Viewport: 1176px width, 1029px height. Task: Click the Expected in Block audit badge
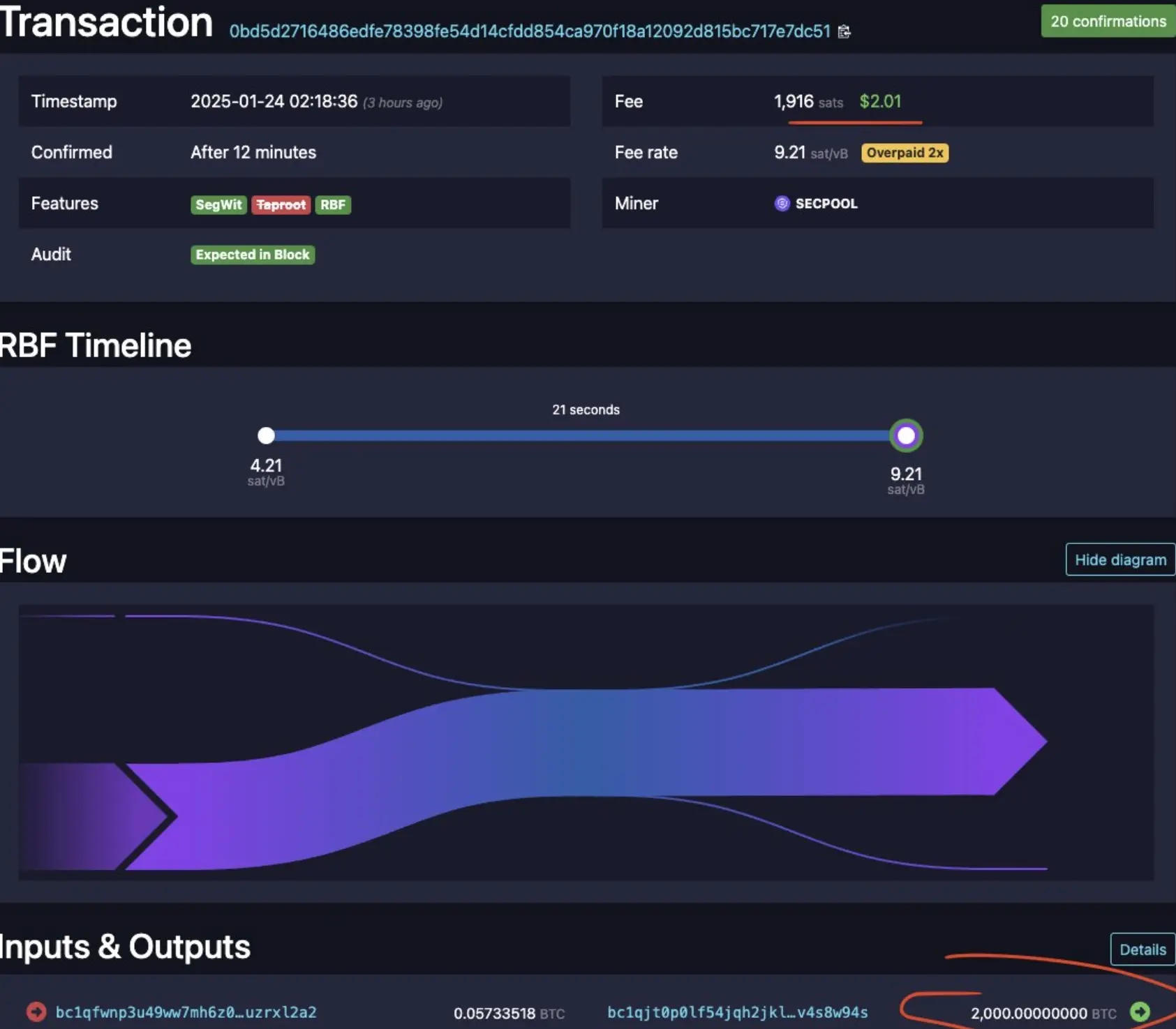coord(252,255)
